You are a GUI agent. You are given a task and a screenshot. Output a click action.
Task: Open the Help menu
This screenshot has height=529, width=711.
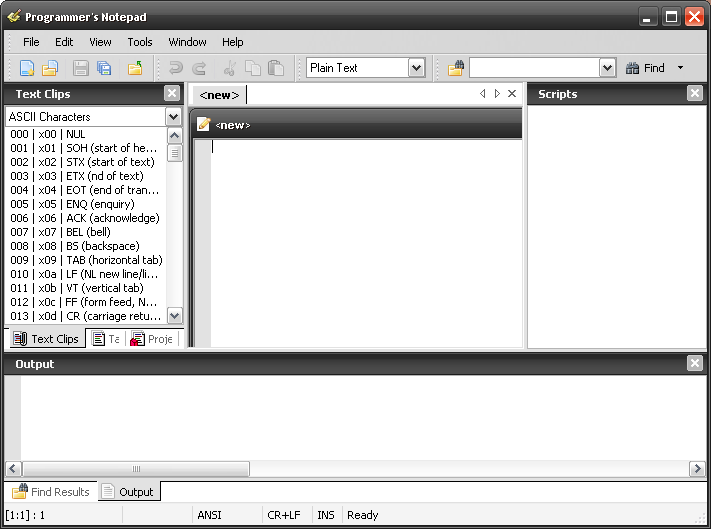[233, 42]
